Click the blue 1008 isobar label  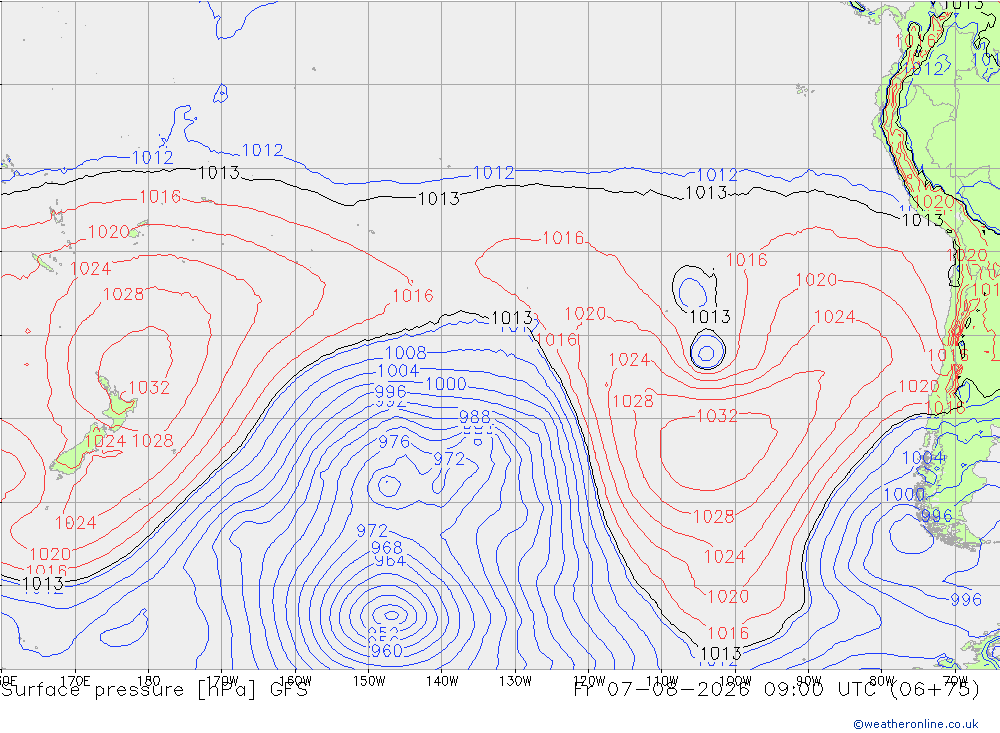point(406,353)
